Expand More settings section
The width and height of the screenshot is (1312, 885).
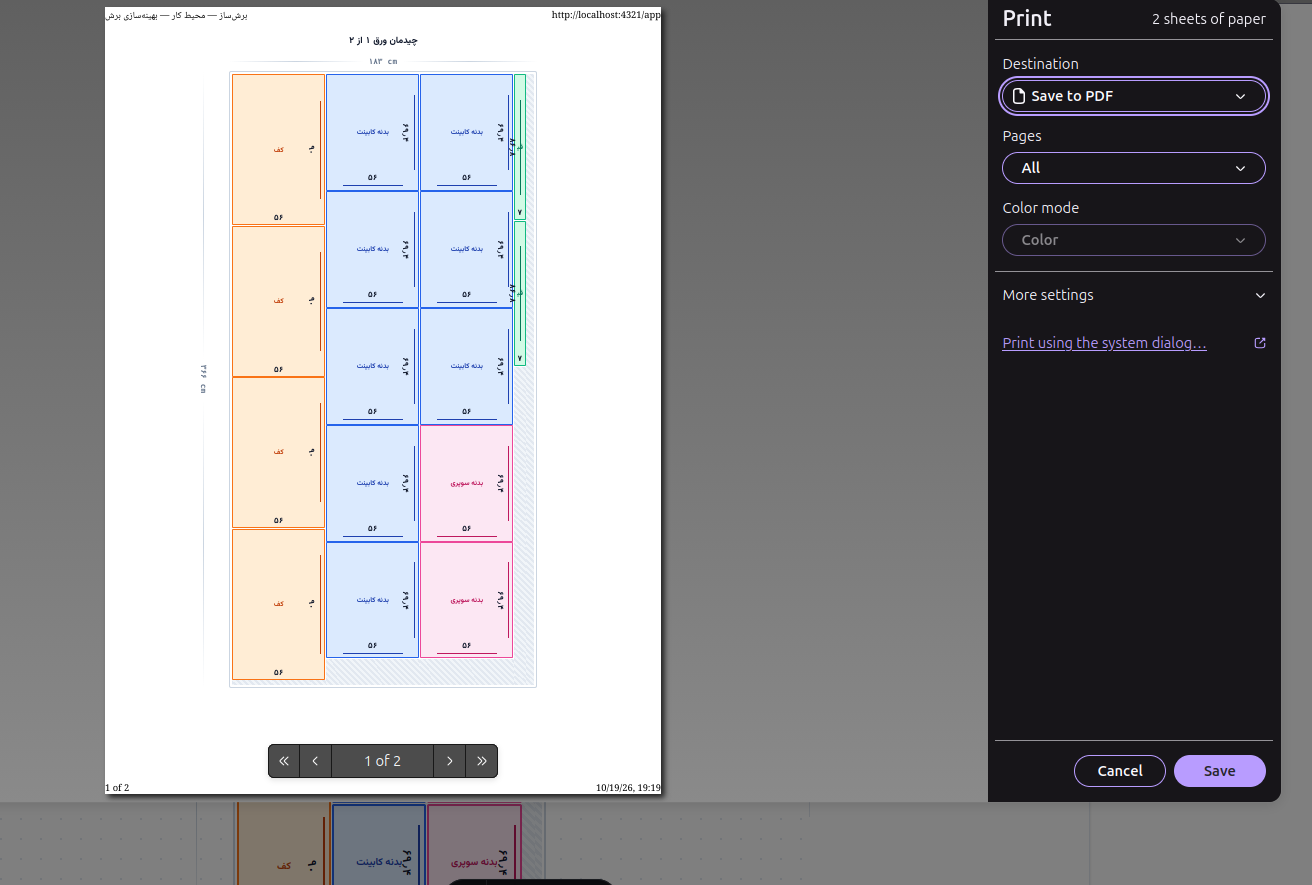[x=1134, y=295]
